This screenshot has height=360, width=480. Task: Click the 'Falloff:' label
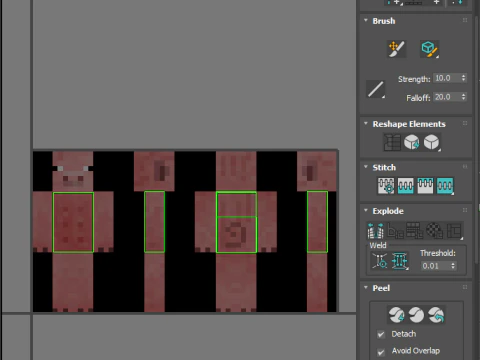pos(418,98)
